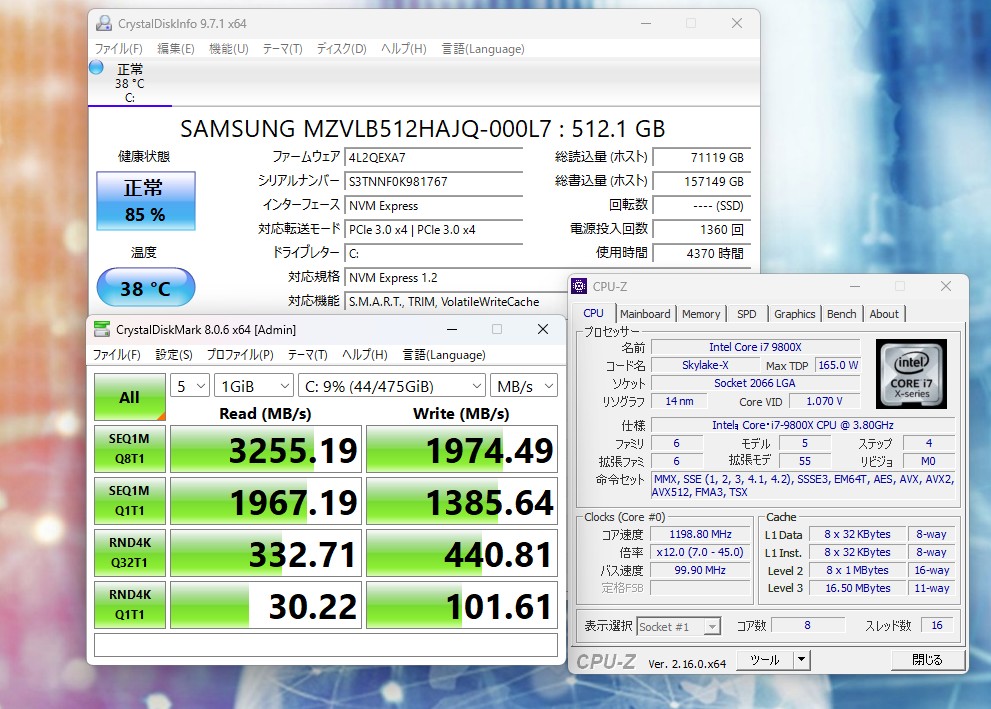
Task: Start the RND4K Q1T1 test
Action: pos(130,605)
